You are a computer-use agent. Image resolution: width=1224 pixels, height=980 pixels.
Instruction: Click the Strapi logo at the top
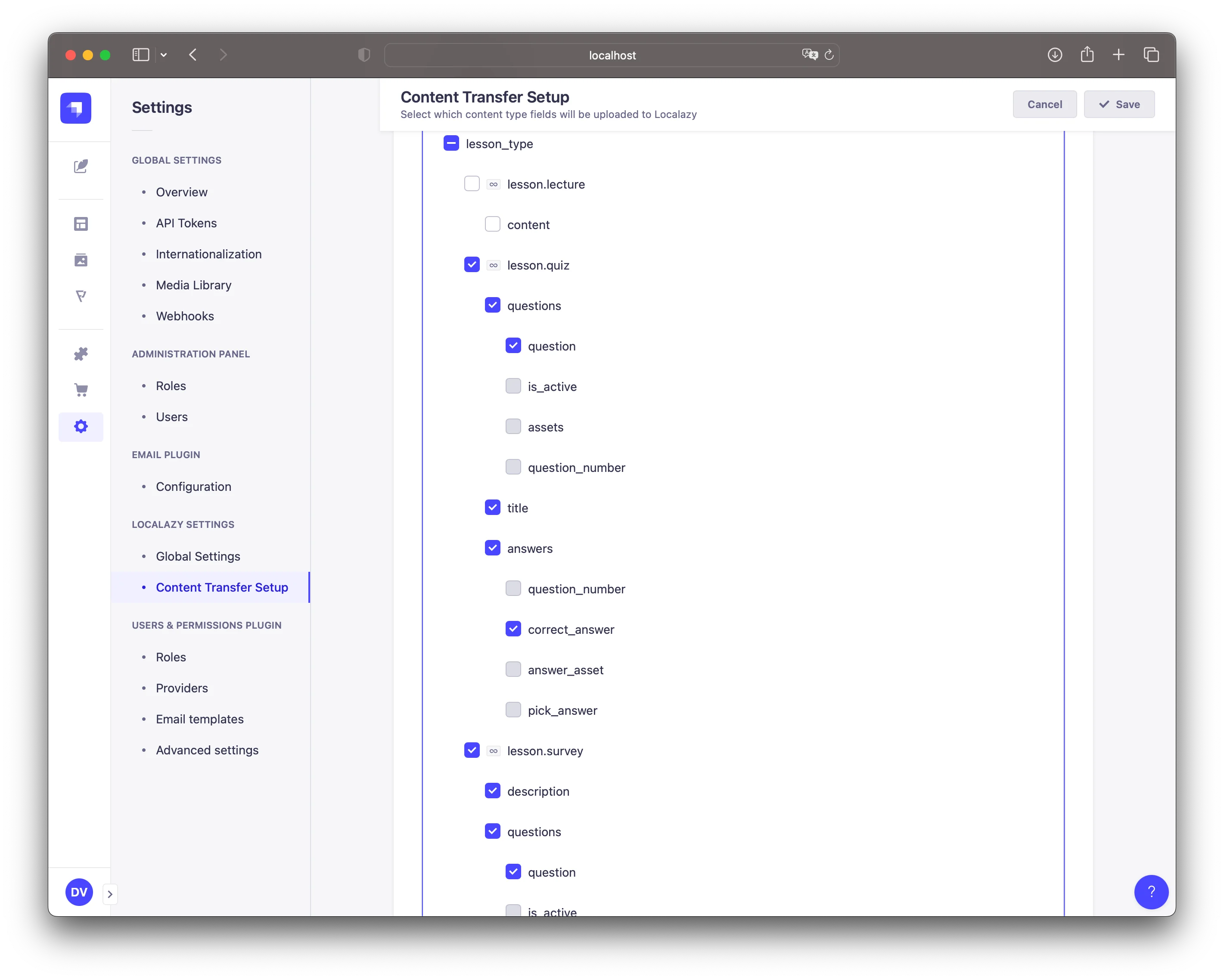75,108
